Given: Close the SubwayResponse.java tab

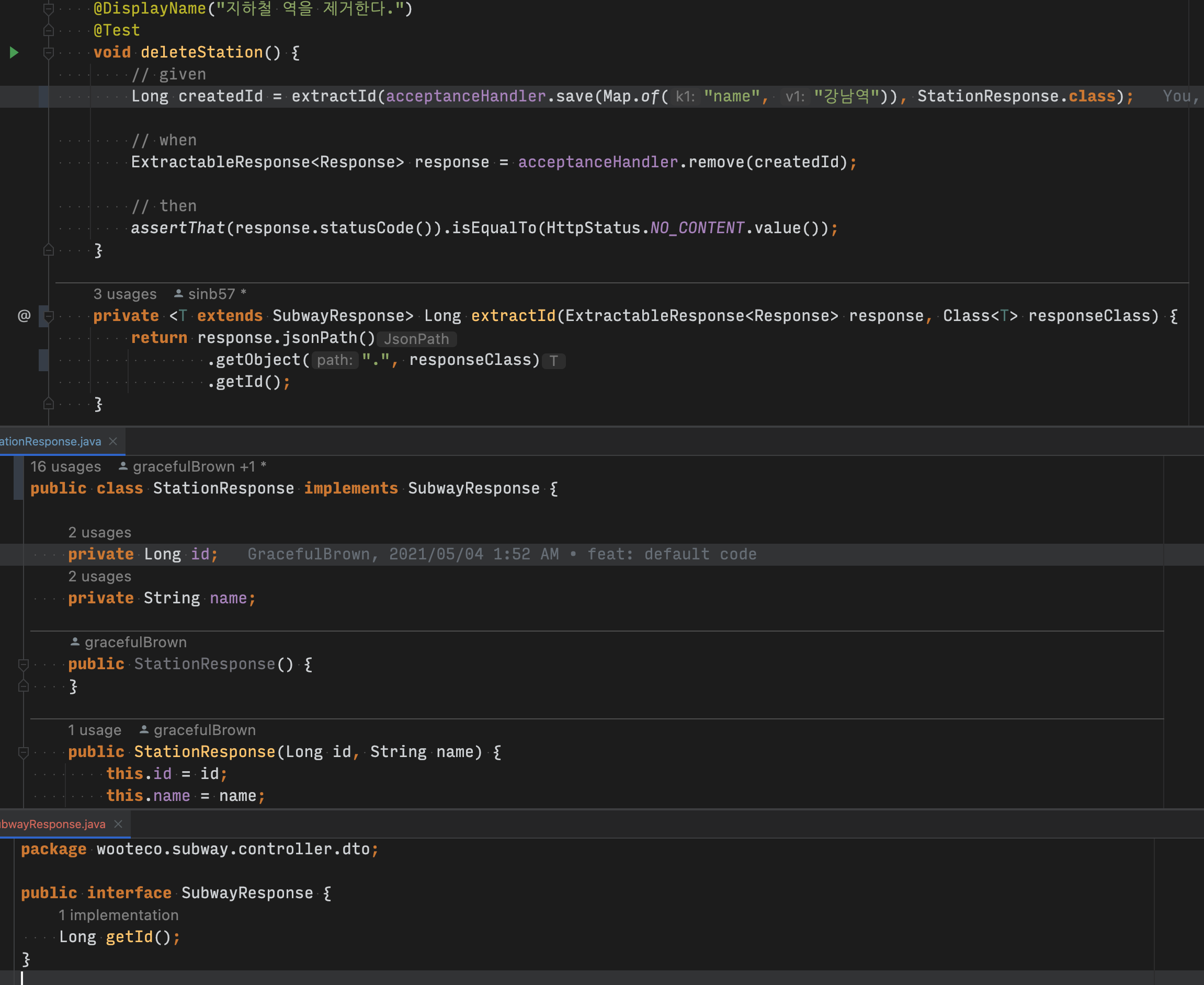Looking at the screenshot, I should [x=118, y=824].
